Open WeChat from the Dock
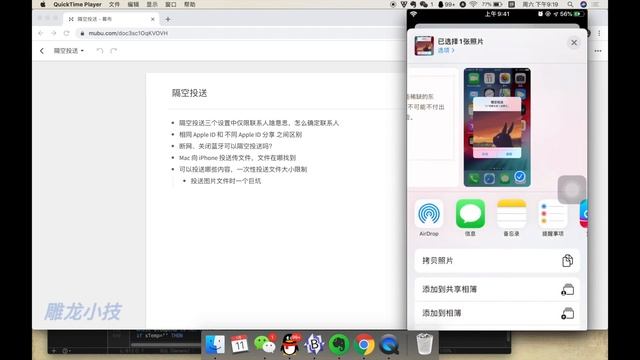 (x=265, y=344)
